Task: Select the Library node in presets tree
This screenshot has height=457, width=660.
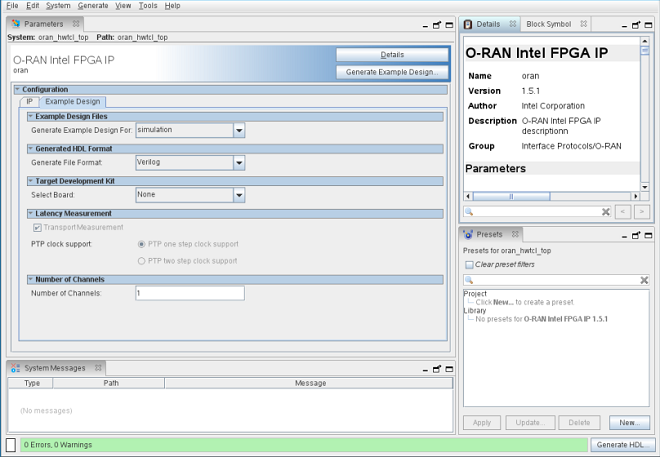Action: tap(475, 311)
